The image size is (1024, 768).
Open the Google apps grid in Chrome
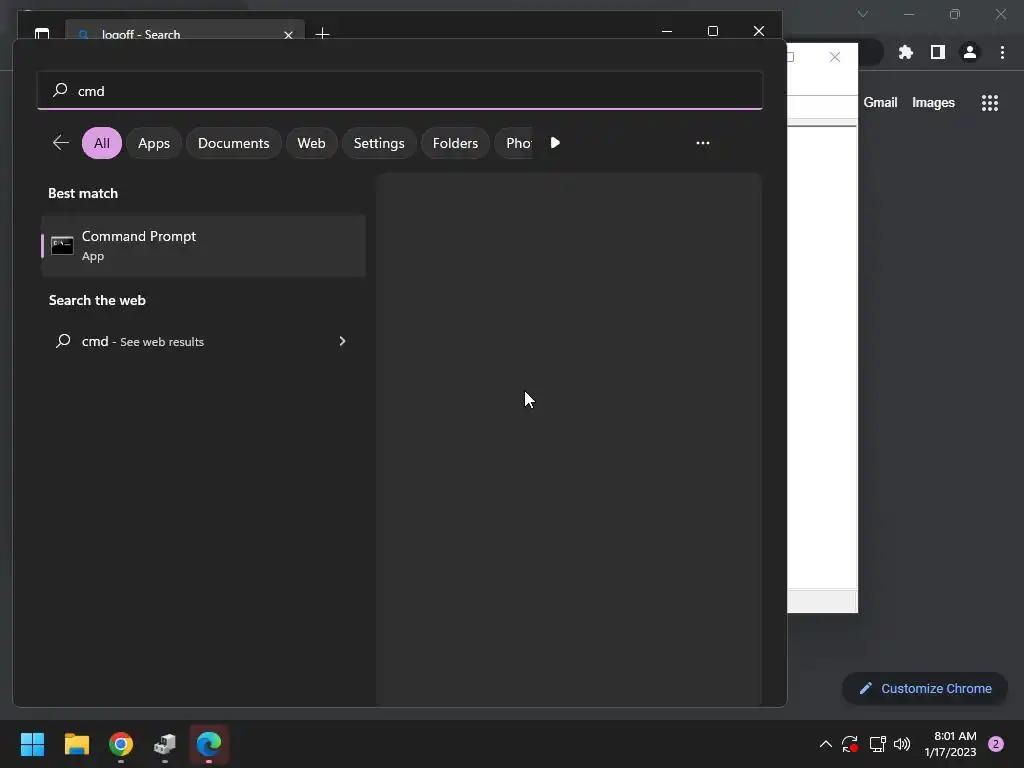coord(989,103)
